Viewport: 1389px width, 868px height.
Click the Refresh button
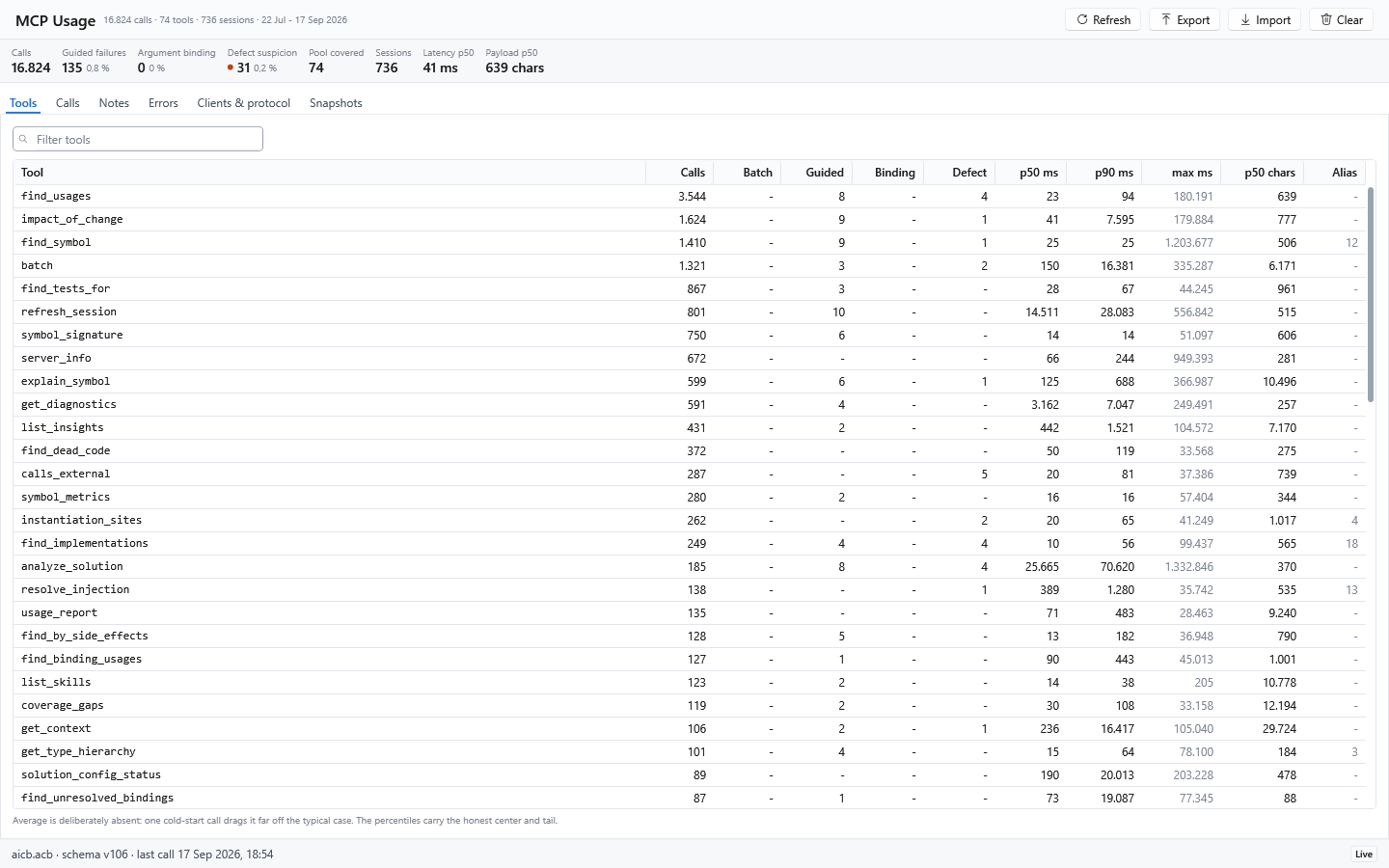click(x=1103, y=19)
